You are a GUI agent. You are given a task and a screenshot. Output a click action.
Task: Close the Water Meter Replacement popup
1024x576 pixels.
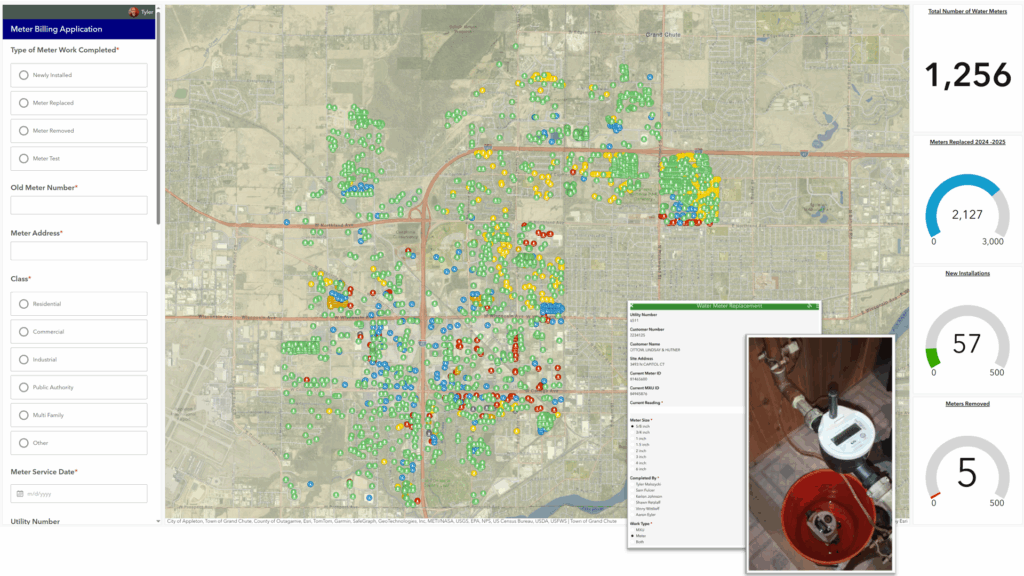632,306
